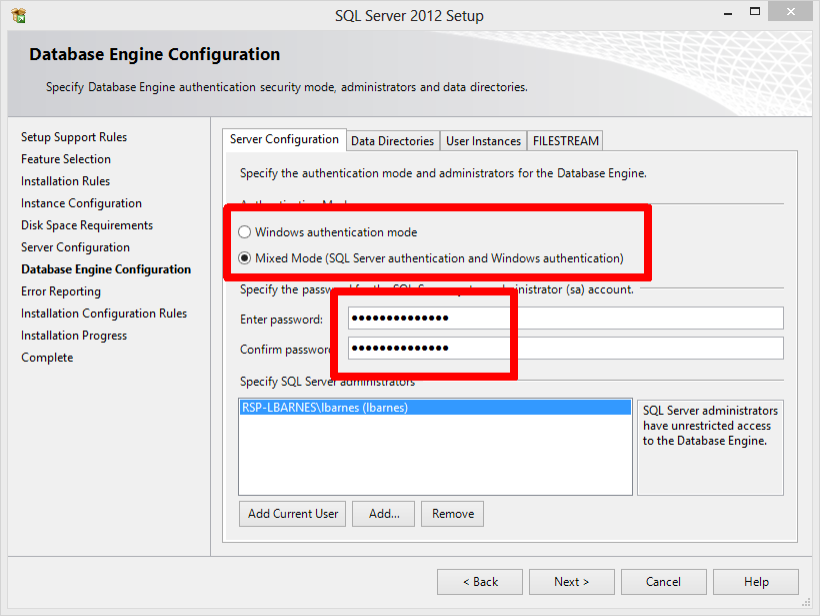Close the SQL Server Setup window
820x616 pixels.
click(x=791, y=12)
